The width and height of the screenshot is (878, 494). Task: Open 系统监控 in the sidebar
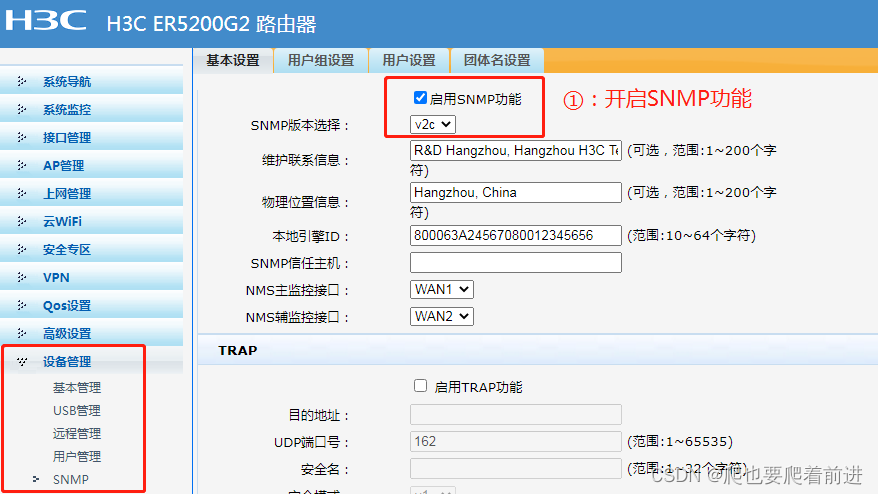pos(67,110)
